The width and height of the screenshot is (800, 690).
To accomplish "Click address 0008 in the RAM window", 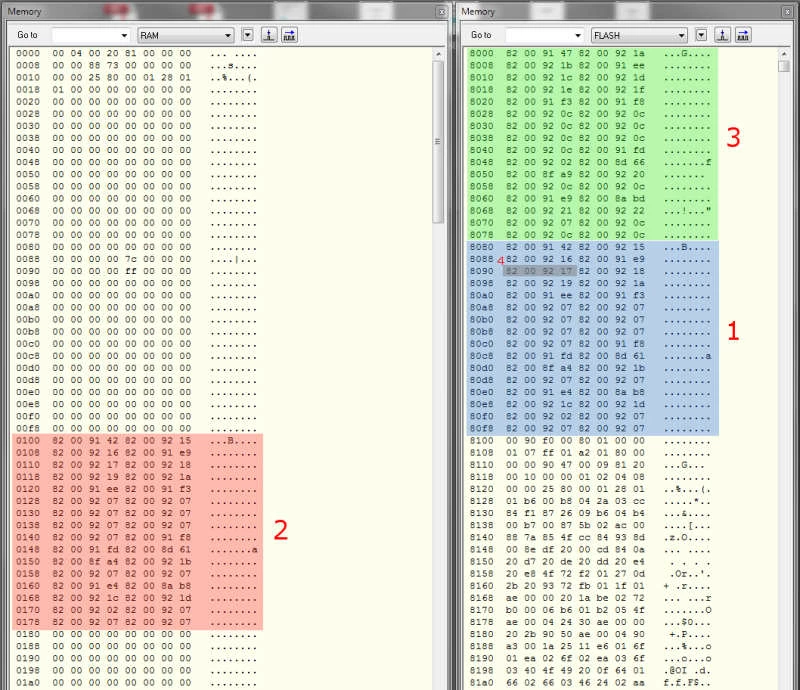I will click(x=28, y=65).
